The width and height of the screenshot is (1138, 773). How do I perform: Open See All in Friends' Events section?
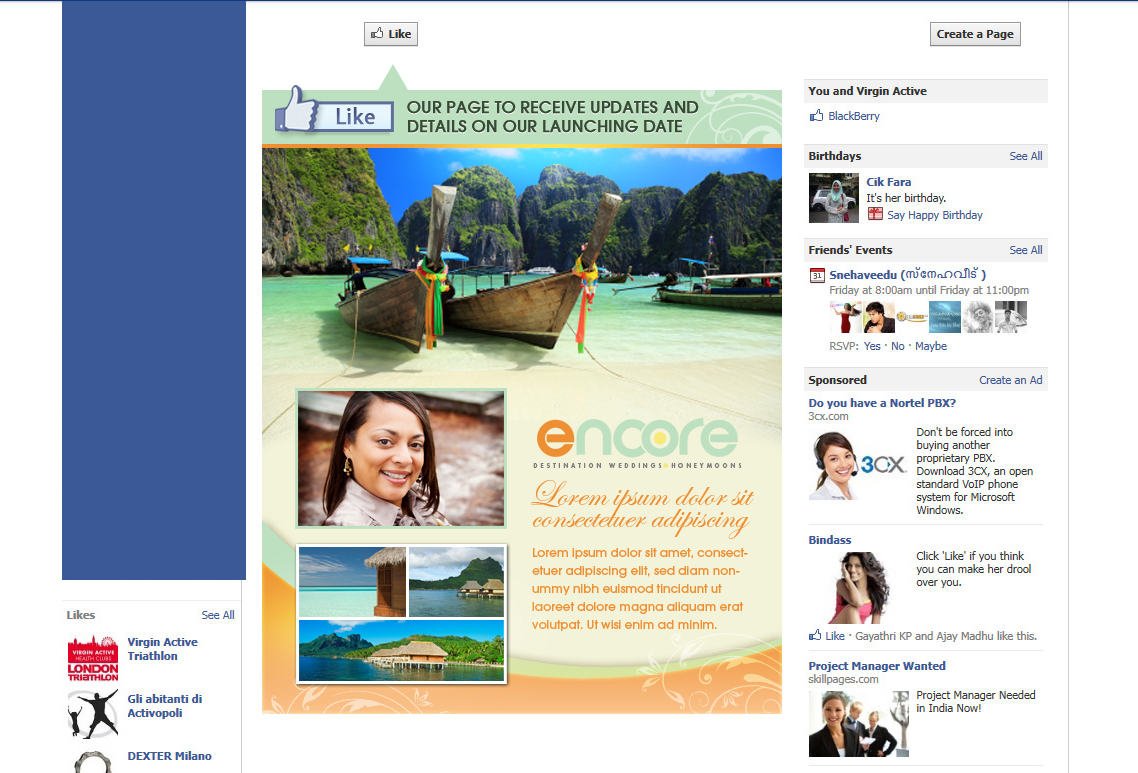click(x=1025, y=250)
